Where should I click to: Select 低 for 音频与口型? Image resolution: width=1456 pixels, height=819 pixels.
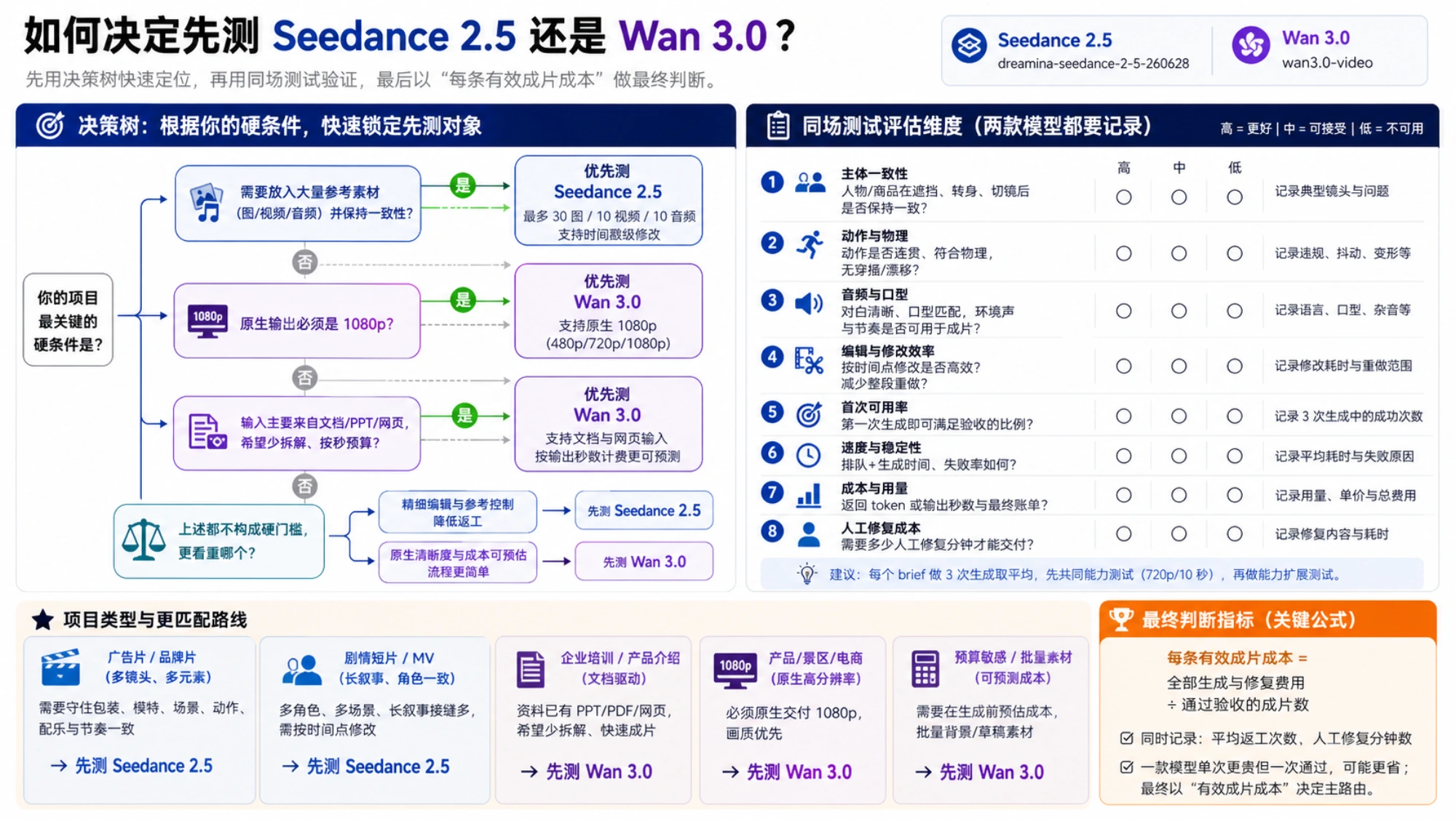(1235, 311)
